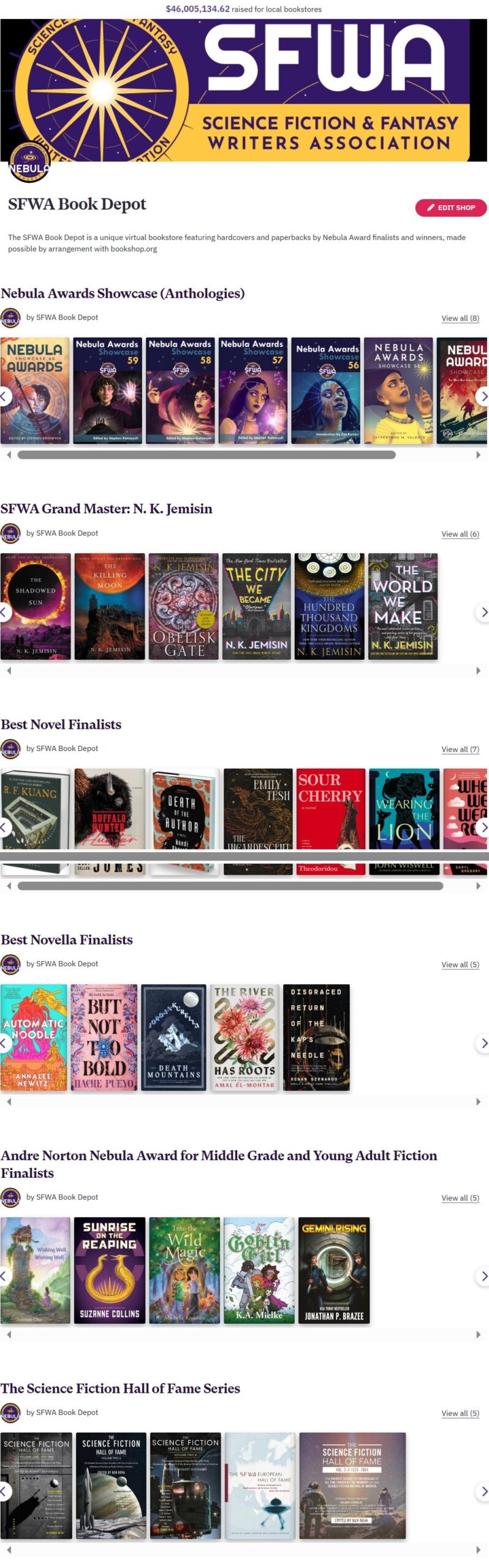Advance the Nebula Awards Showcase carousel right
The width and height of the screenshot is (489, 1568).
[x=483, y=396]
